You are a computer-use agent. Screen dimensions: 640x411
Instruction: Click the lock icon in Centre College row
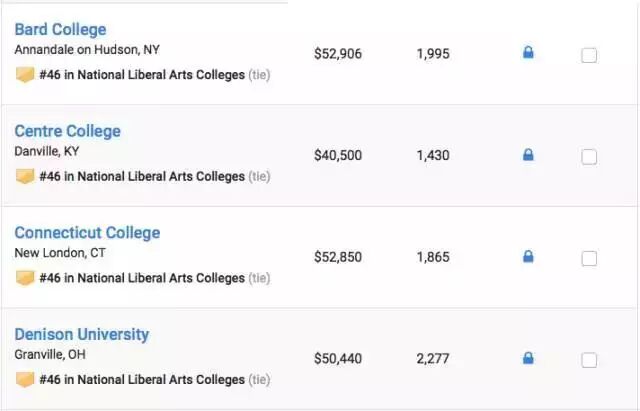528,155
